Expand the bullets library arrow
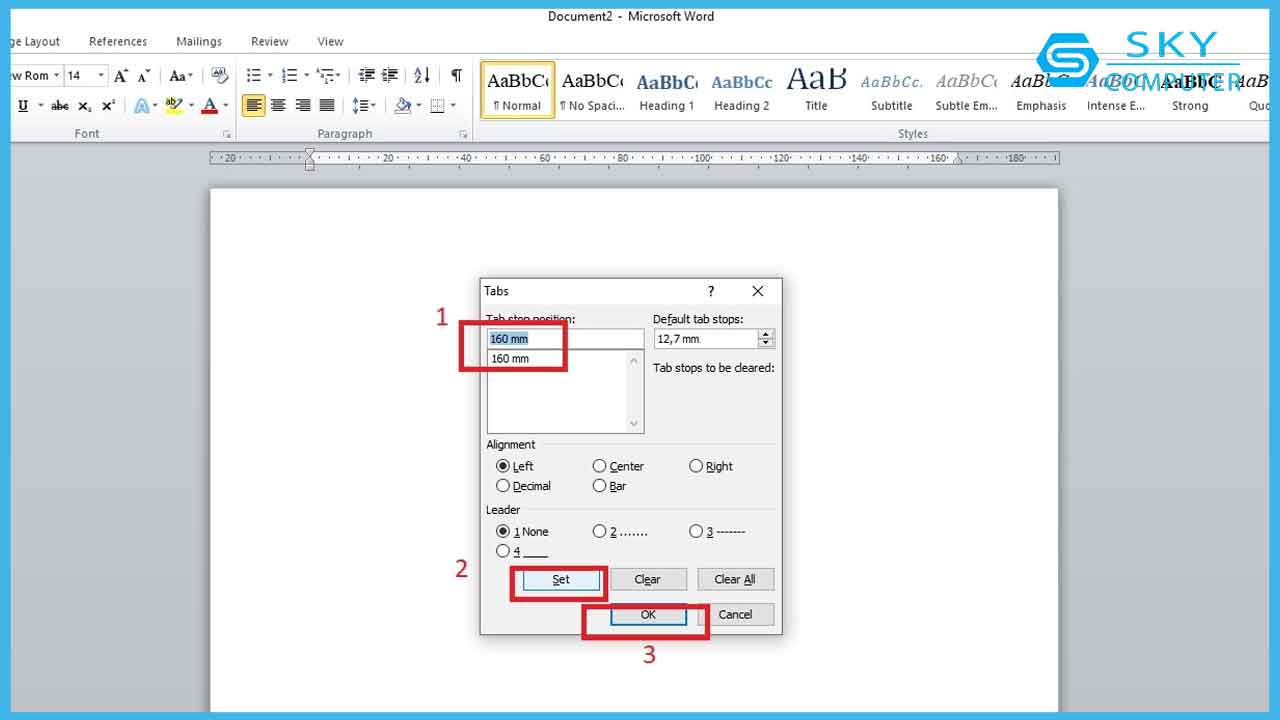The image size is (1280, 720). pos(270,75)
